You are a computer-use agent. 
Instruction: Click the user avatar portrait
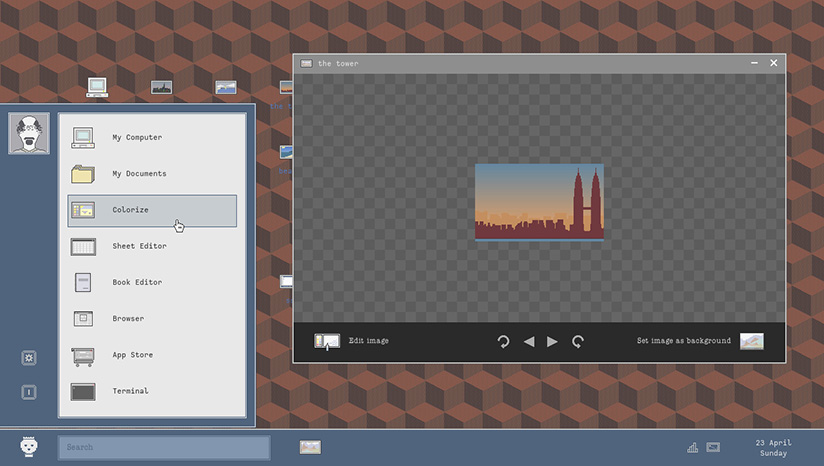click(x=29, y=133)
